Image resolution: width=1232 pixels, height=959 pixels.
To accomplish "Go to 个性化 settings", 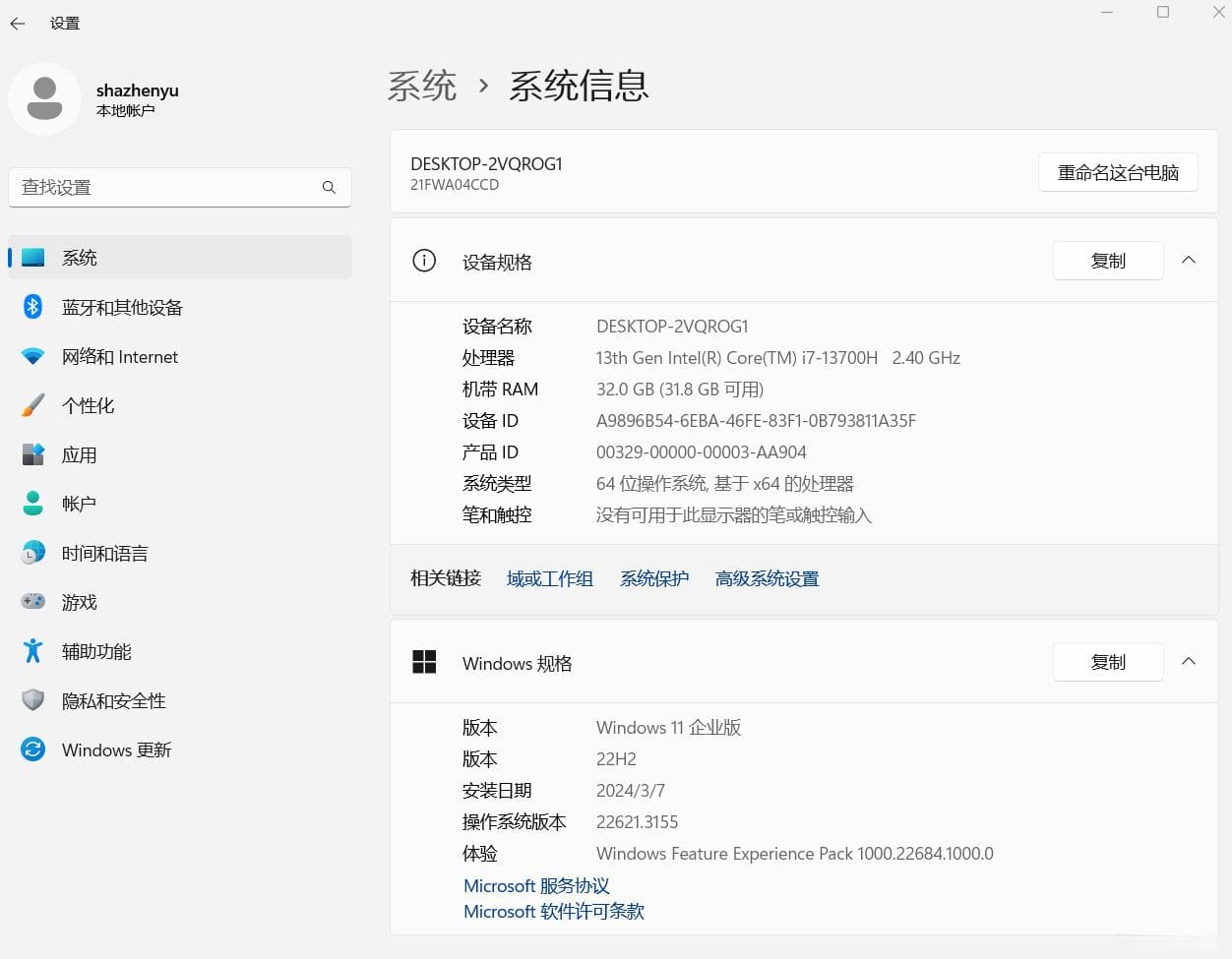I will 180,405.
